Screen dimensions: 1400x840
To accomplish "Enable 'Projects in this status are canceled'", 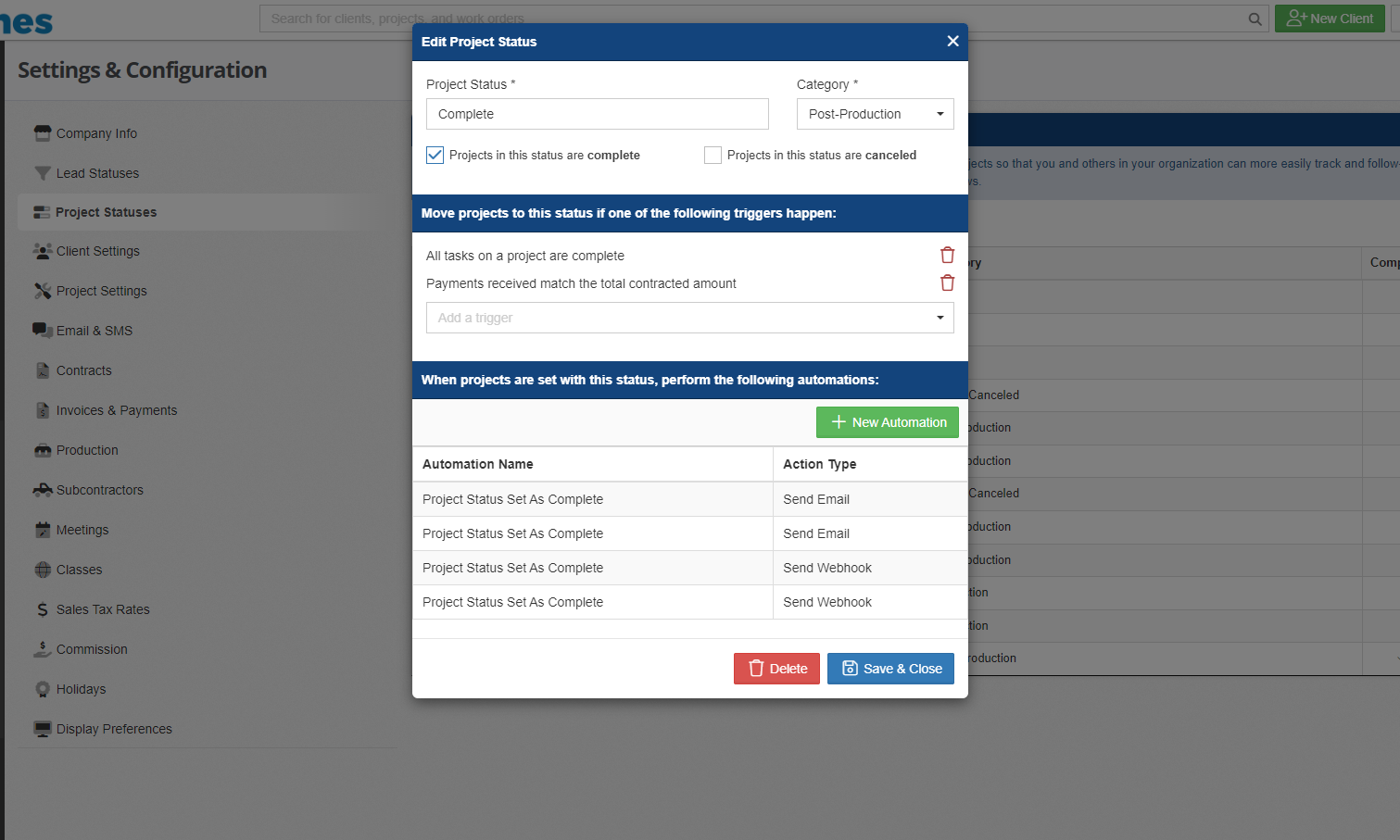I will pyautogui.click(x=713, y=155).
